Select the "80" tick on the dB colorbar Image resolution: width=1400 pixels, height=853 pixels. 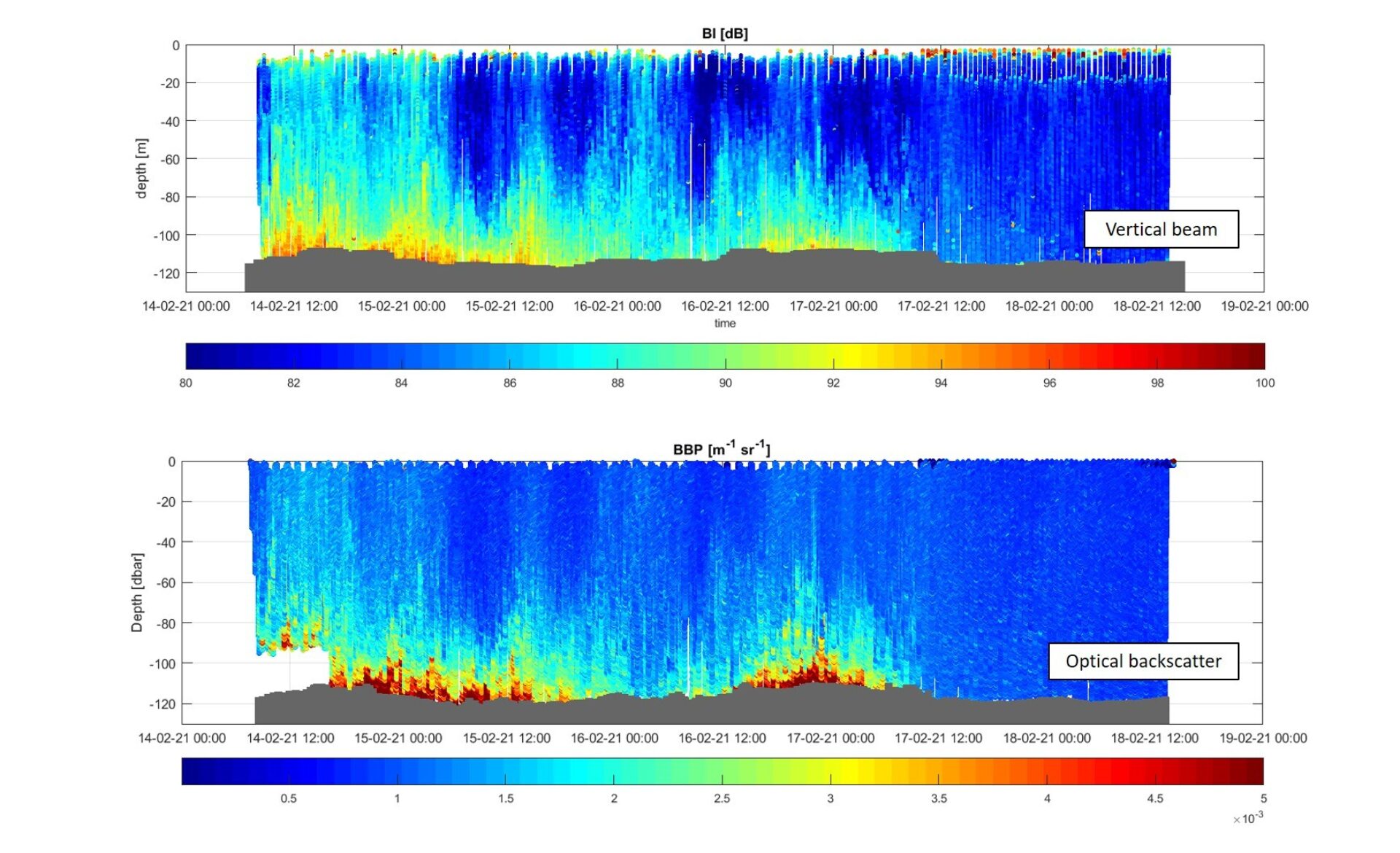pyautogui.click(x=186, y=383)
